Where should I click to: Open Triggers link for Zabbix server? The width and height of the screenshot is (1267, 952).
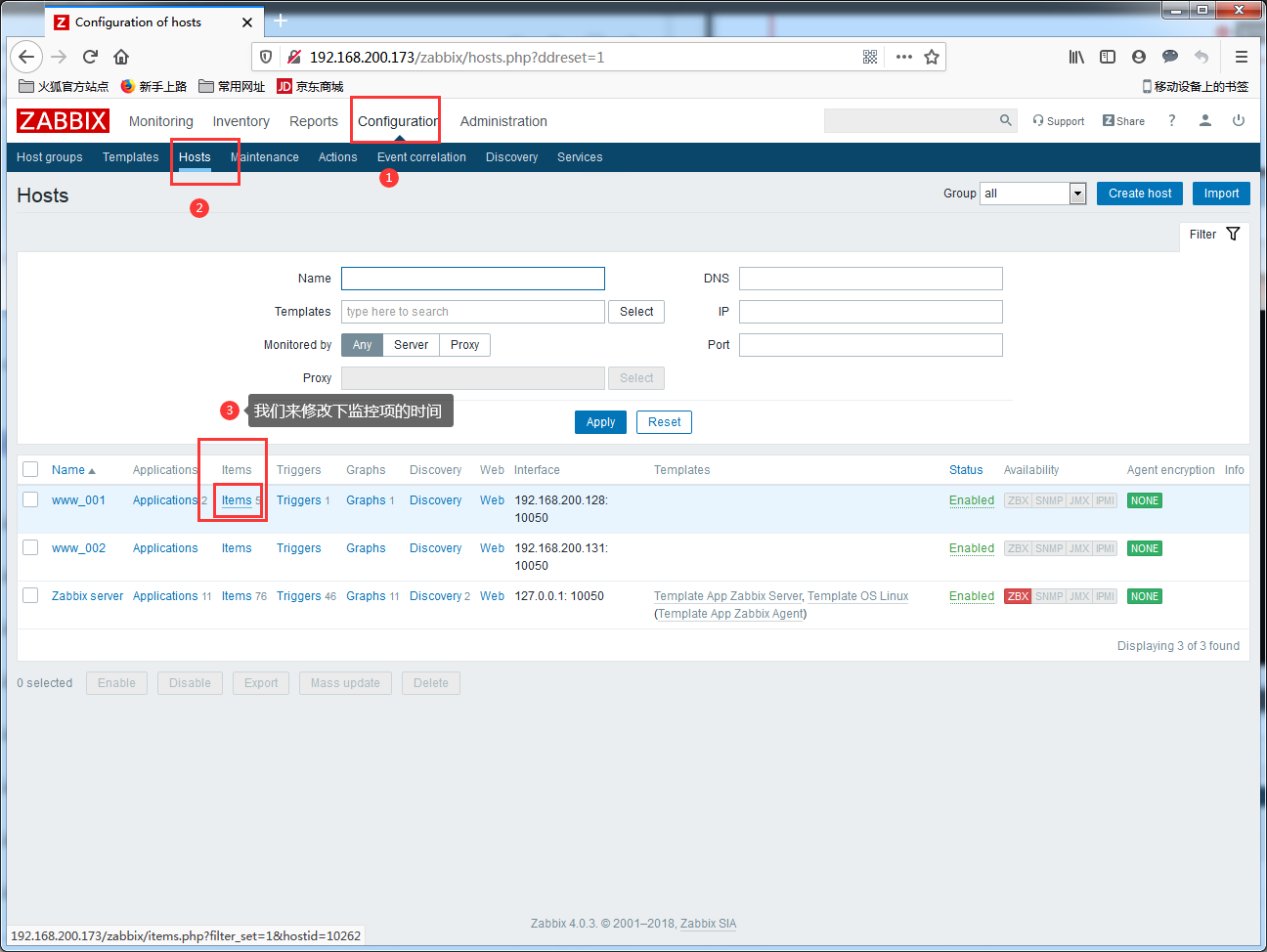(x=298, y=596)
